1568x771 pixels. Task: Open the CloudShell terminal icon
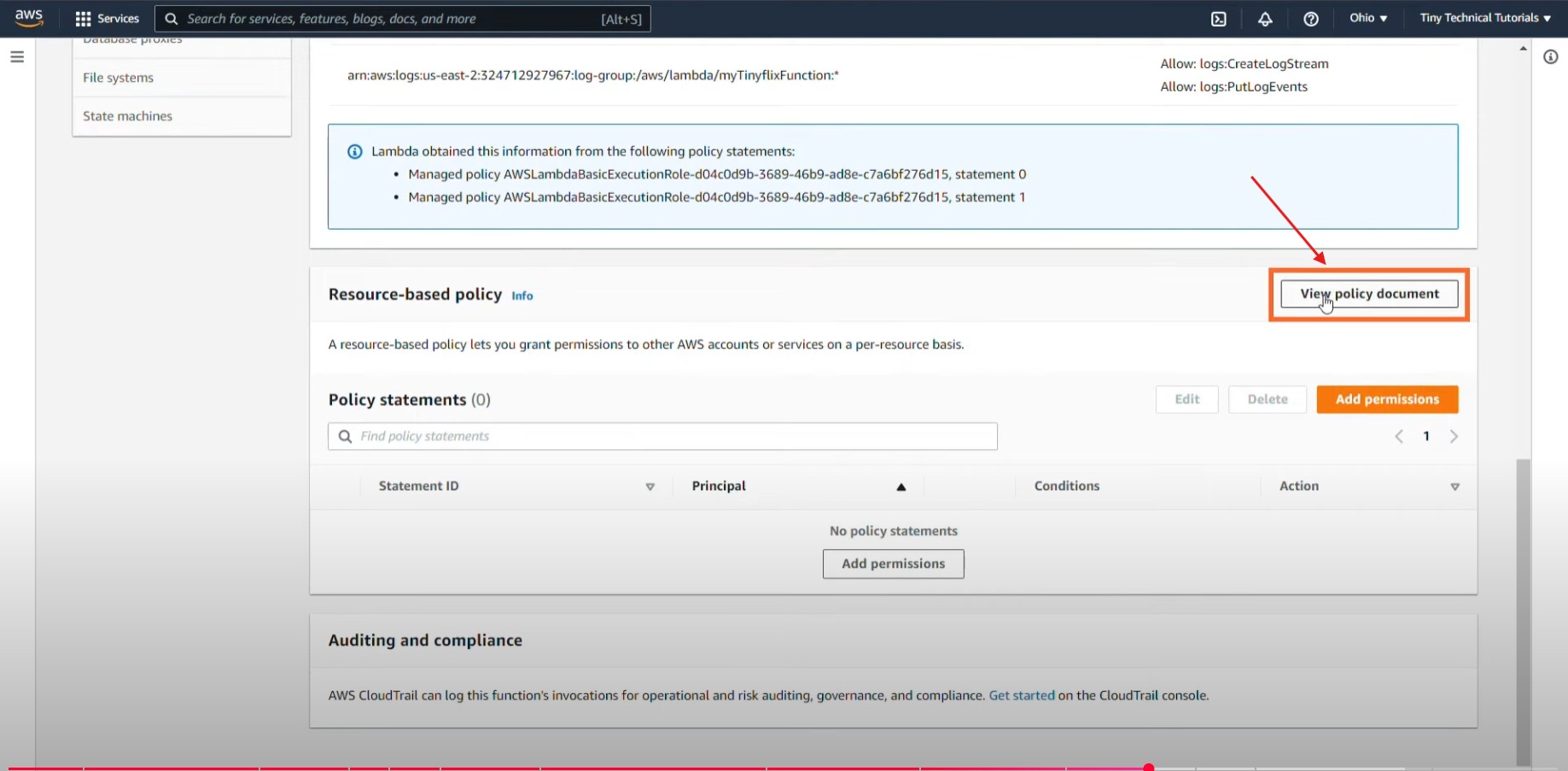(1218, 19)
